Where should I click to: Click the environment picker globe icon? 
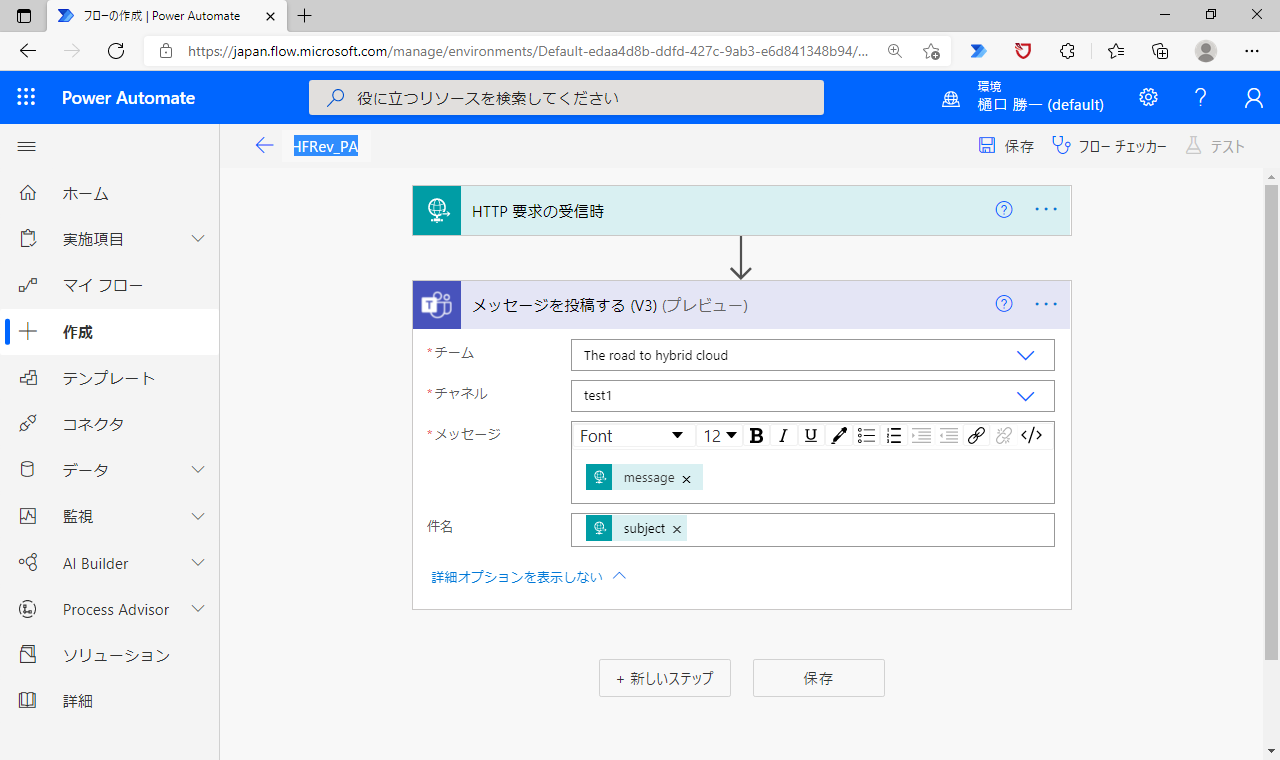(x=951, y=98)
